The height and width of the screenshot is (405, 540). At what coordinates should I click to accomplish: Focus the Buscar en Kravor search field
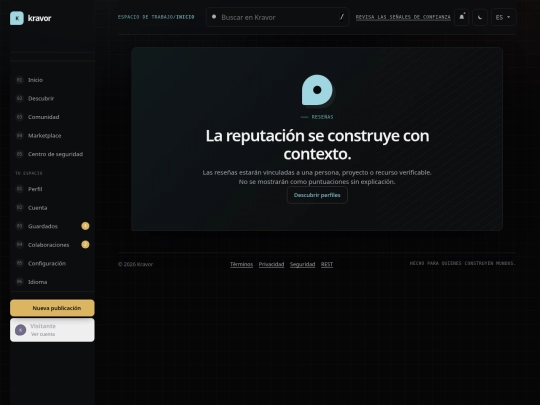(x=278, y=17)
